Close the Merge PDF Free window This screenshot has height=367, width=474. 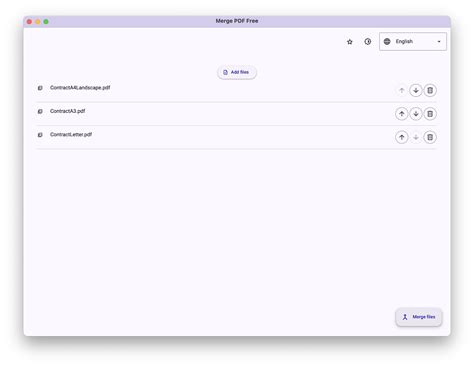[x=29, y=22]
